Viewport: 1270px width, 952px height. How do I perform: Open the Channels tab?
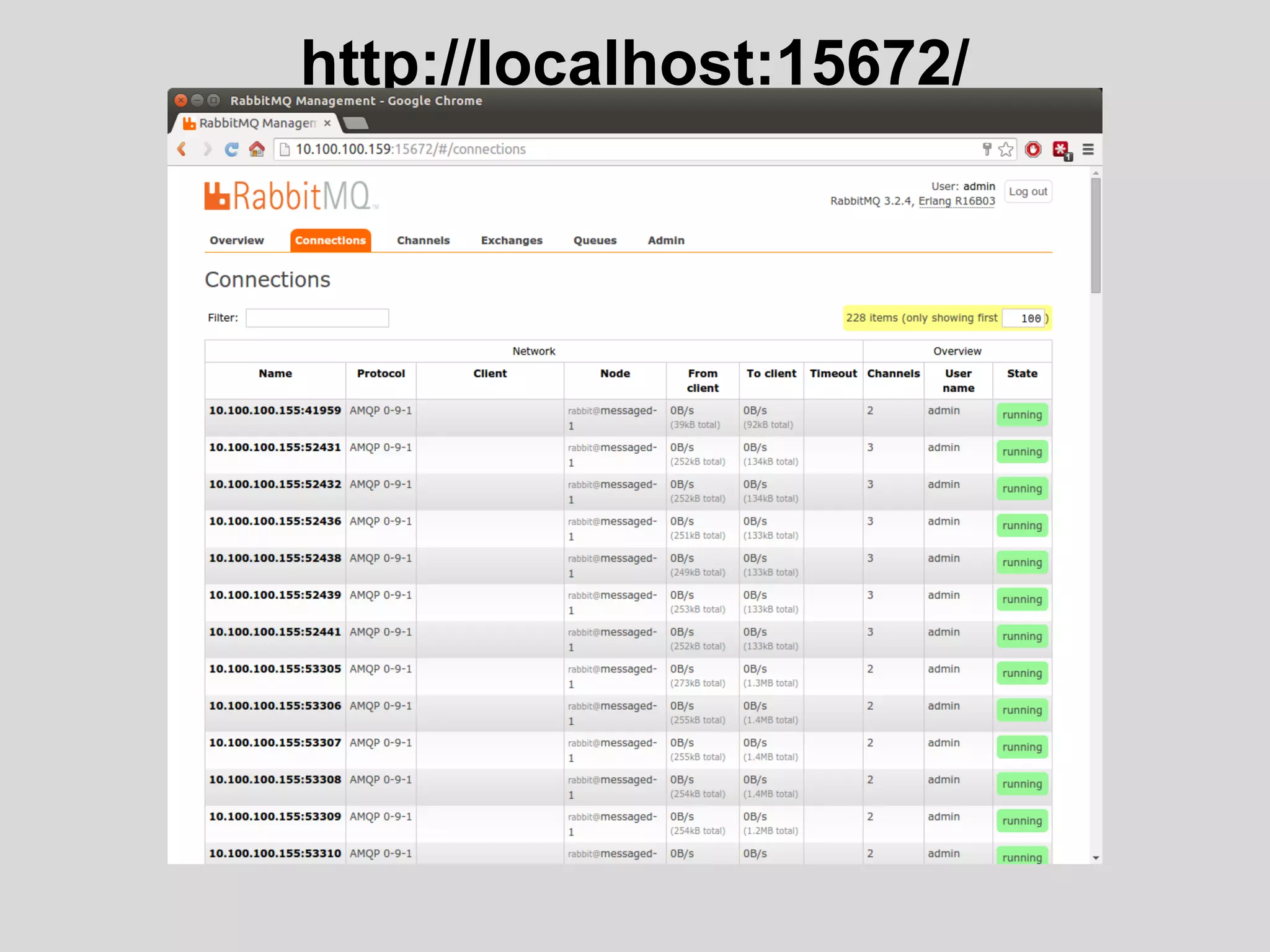pos(424,240)
